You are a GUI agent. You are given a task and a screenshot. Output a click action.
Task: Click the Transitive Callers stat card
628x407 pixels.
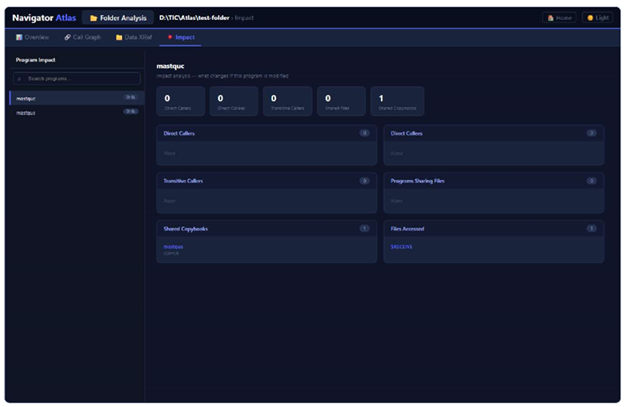288,101
